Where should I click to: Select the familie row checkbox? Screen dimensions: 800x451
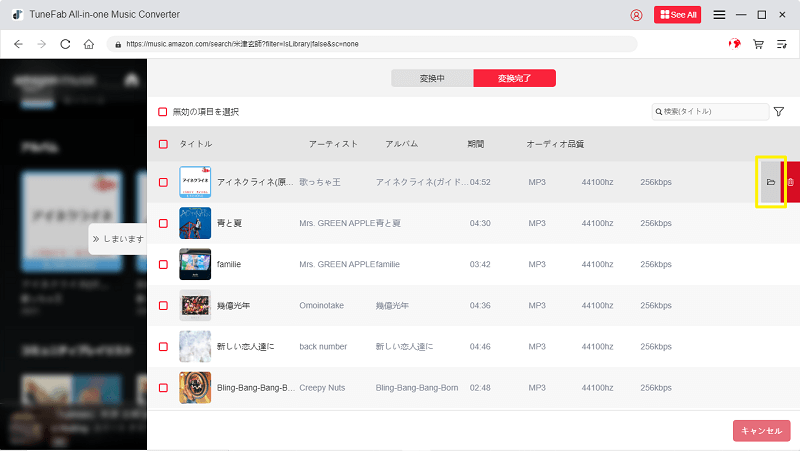tap(163, 264)
